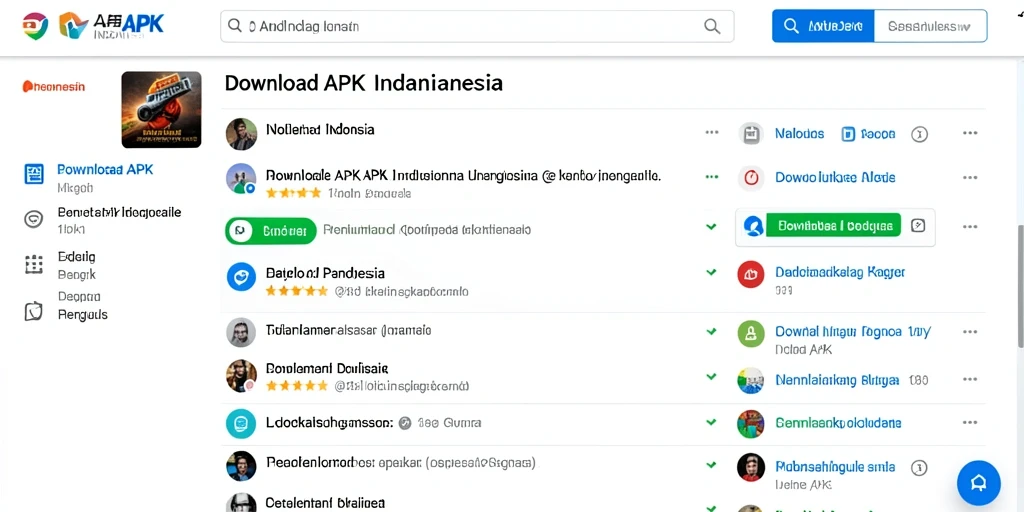Click the outlined button next to blue search button

tap(929, 26)
